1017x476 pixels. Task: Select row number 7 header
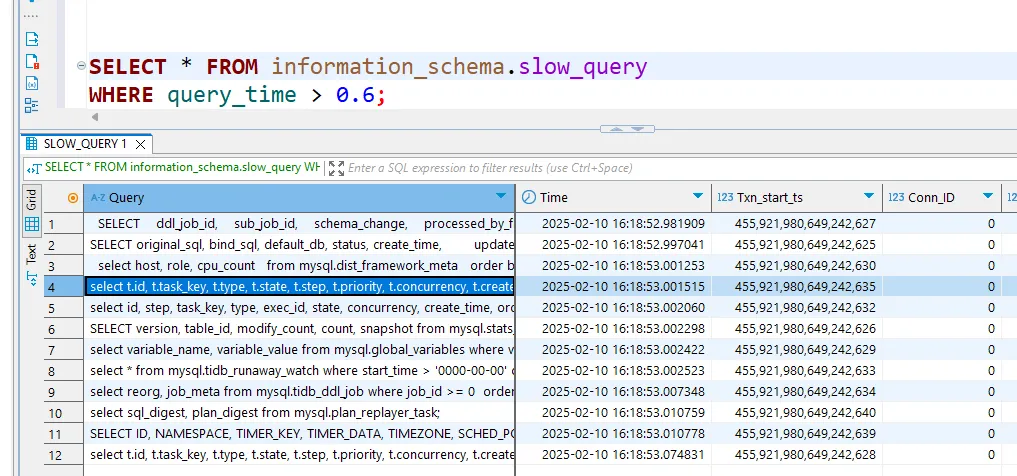(x=64, y=350)
